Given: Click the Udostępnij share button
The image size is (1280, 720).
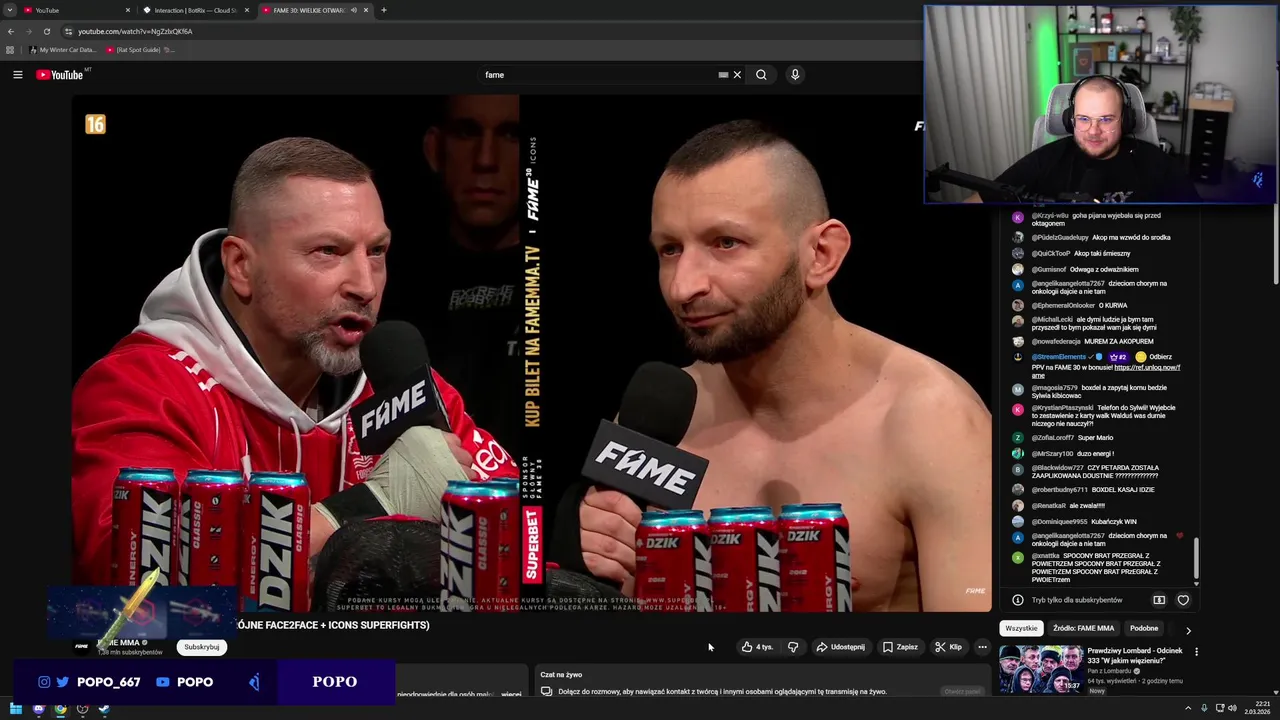Looking at the screenshot, I should [840, 647].
